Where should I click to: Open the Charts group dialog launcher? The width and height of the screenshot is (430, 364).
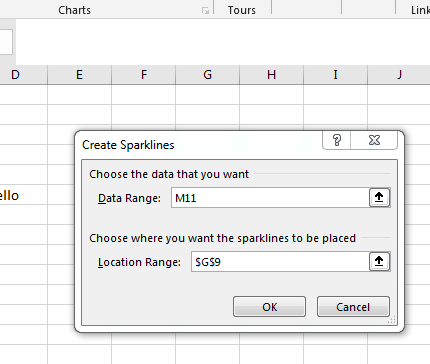205,11
